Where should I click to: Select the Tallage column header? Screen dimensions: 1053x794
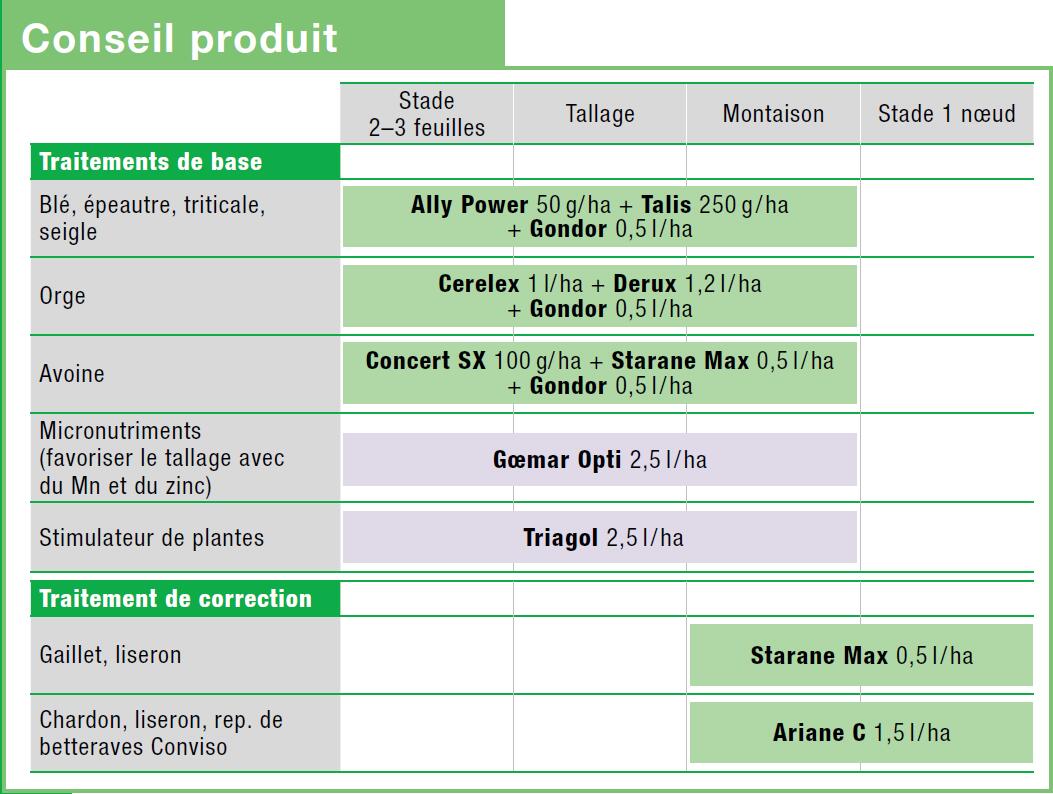pyautogui.click(x=600, y=114)
